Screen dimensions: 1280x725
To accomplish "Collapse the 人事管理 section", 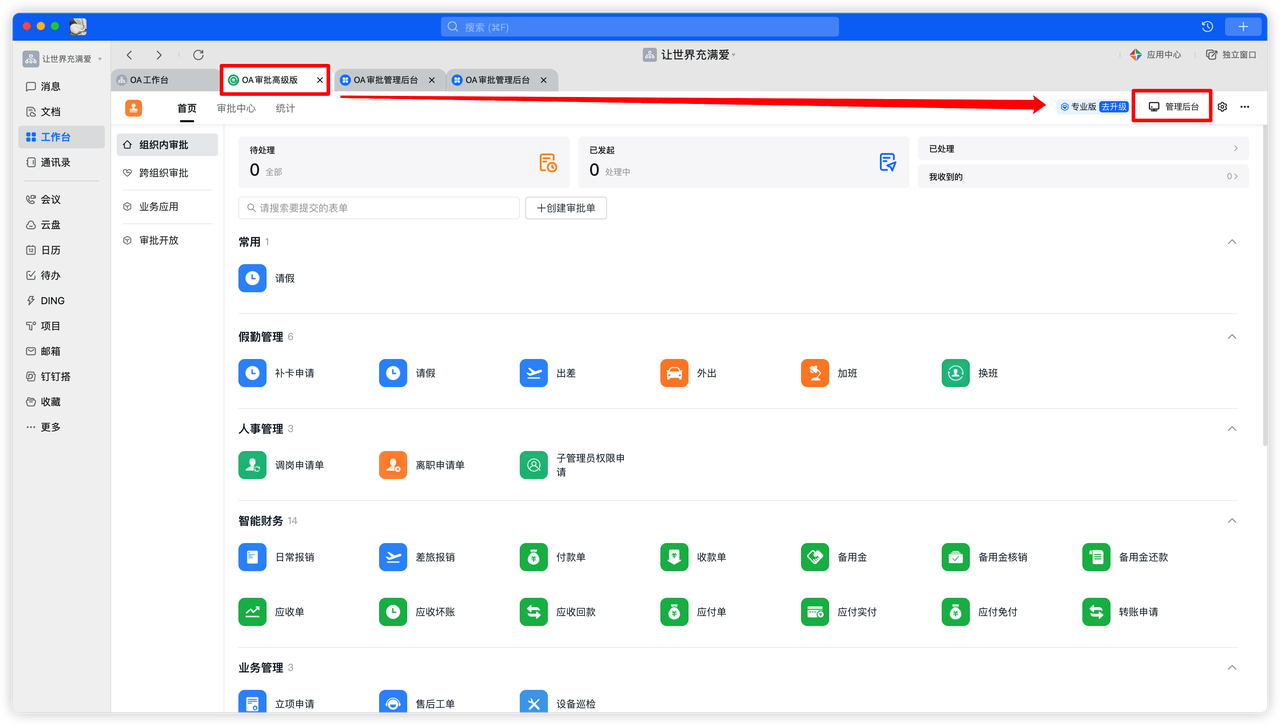I will (x=1232, y=429).
